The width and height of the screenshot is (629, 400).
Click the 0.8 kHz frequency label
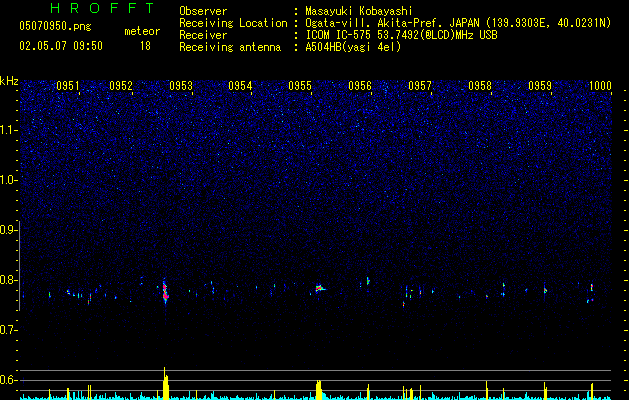point(8,280)
